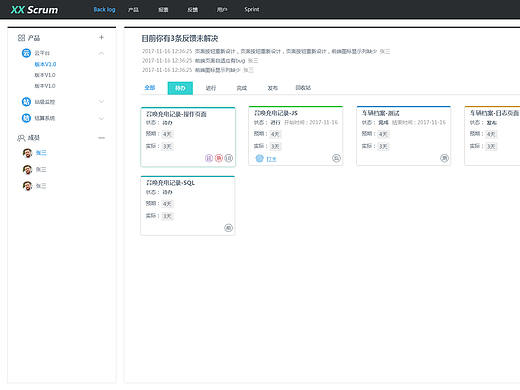
Task: Switch to the teal 待办 tab
Action: (x=180, y=88)
